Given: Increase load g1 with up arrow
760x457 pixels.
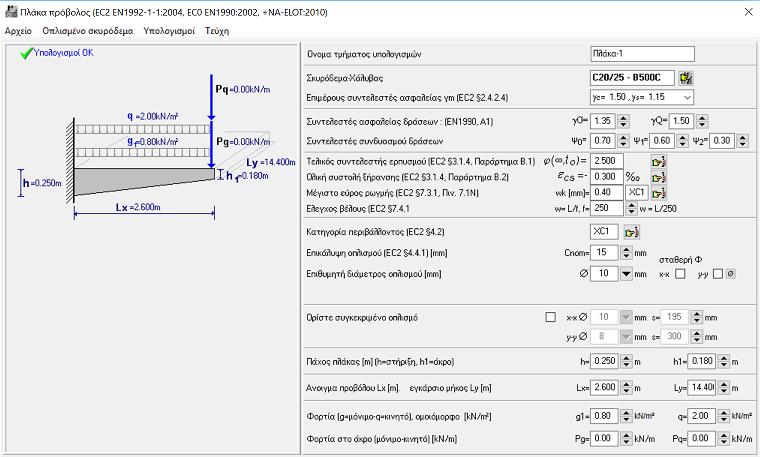Looking at the screenshot, I should click(x=626, y=412).
